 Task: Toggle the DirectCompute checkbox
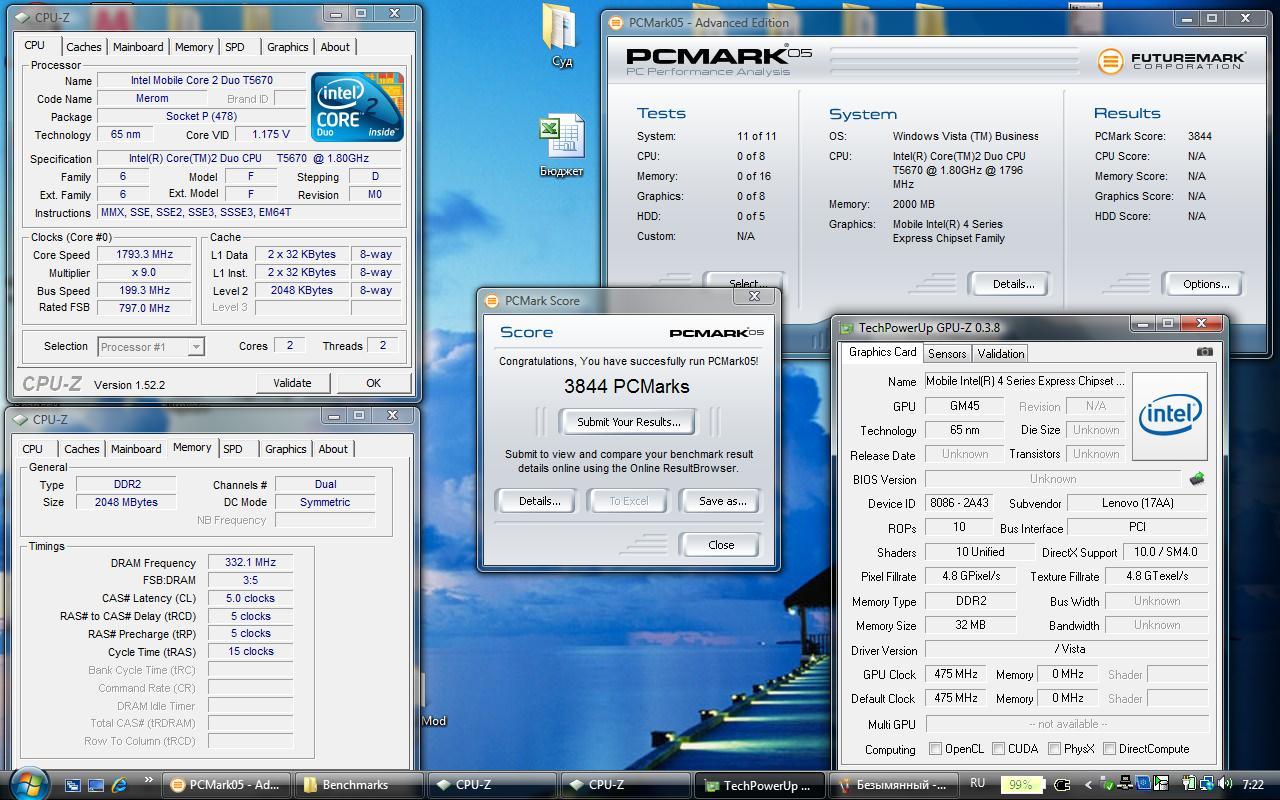click(1109, 748)
